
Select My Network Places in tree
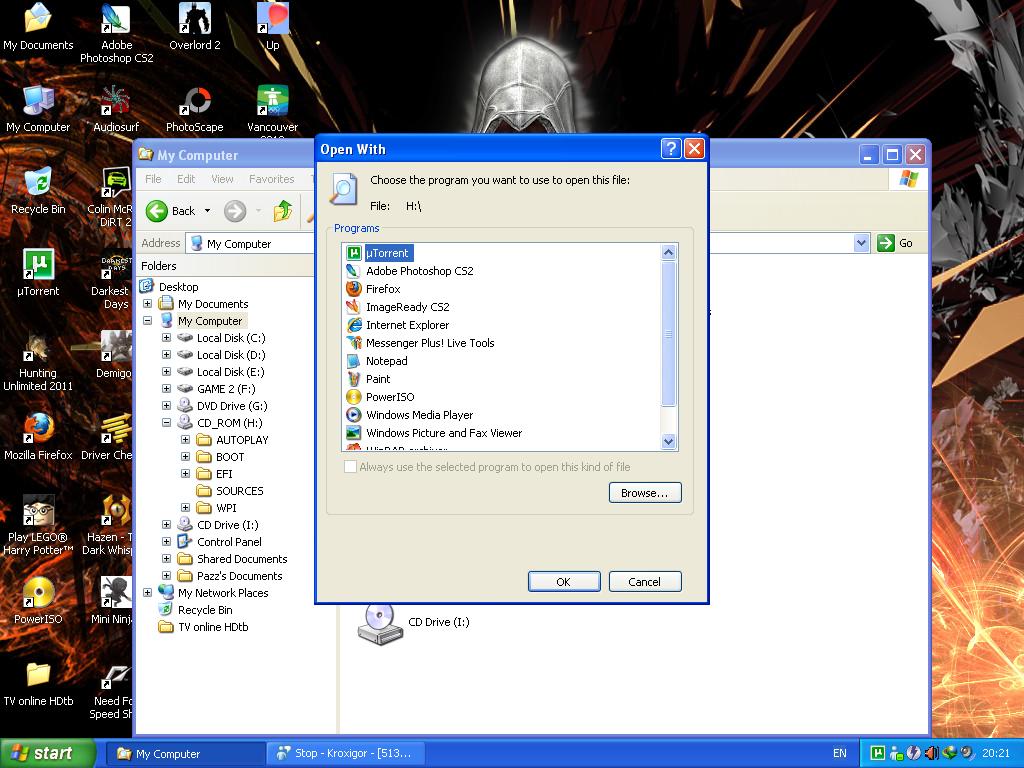pos(214,592)
